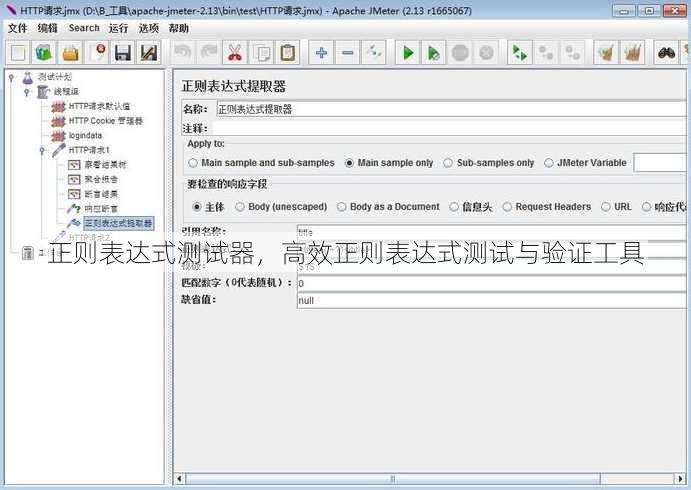This screenshot has width=691, height=490.
Task: Open the Search menu
Action: (x=84, y=28)
